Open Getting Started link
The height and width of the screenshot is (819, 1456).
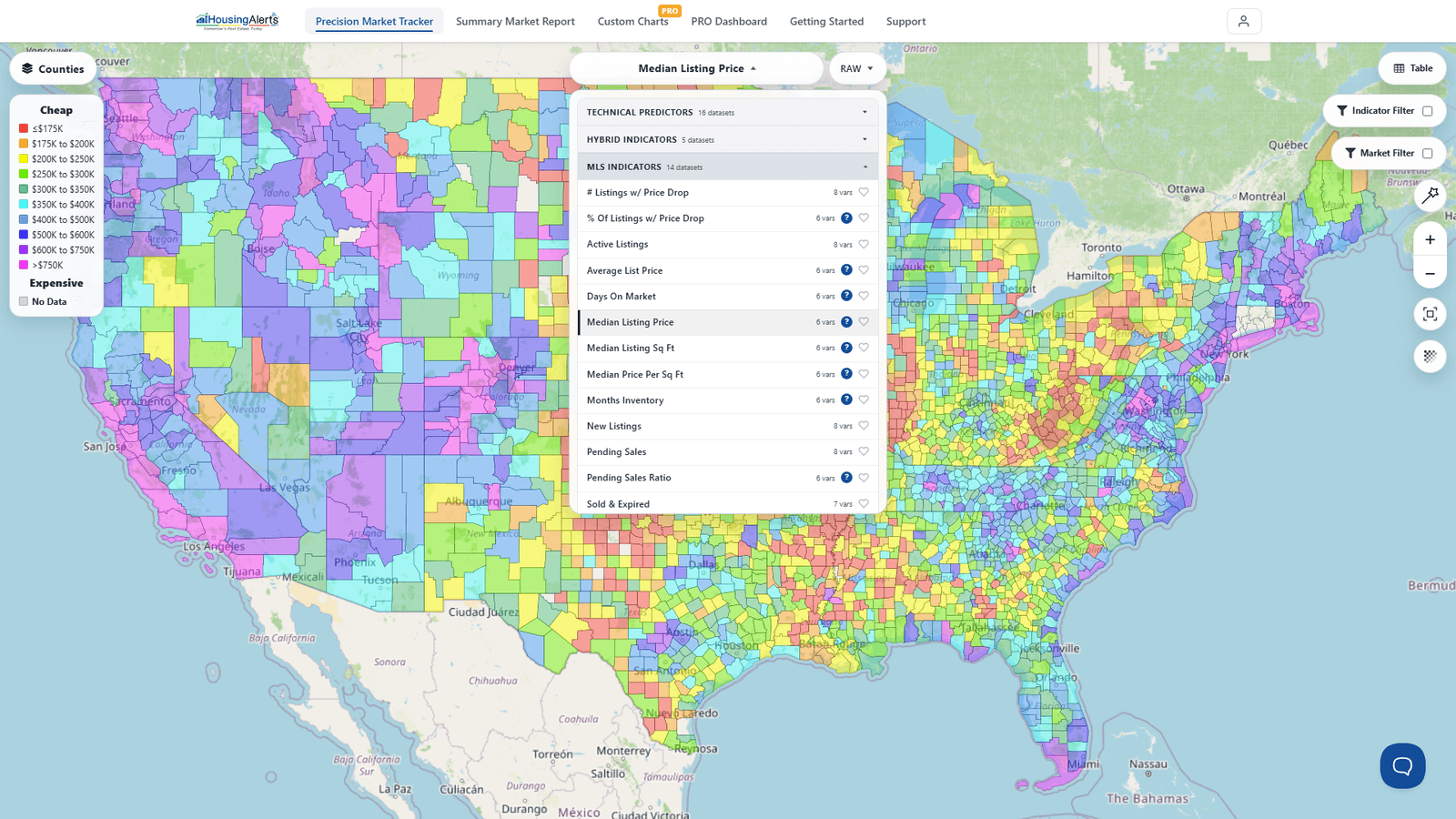826,21
